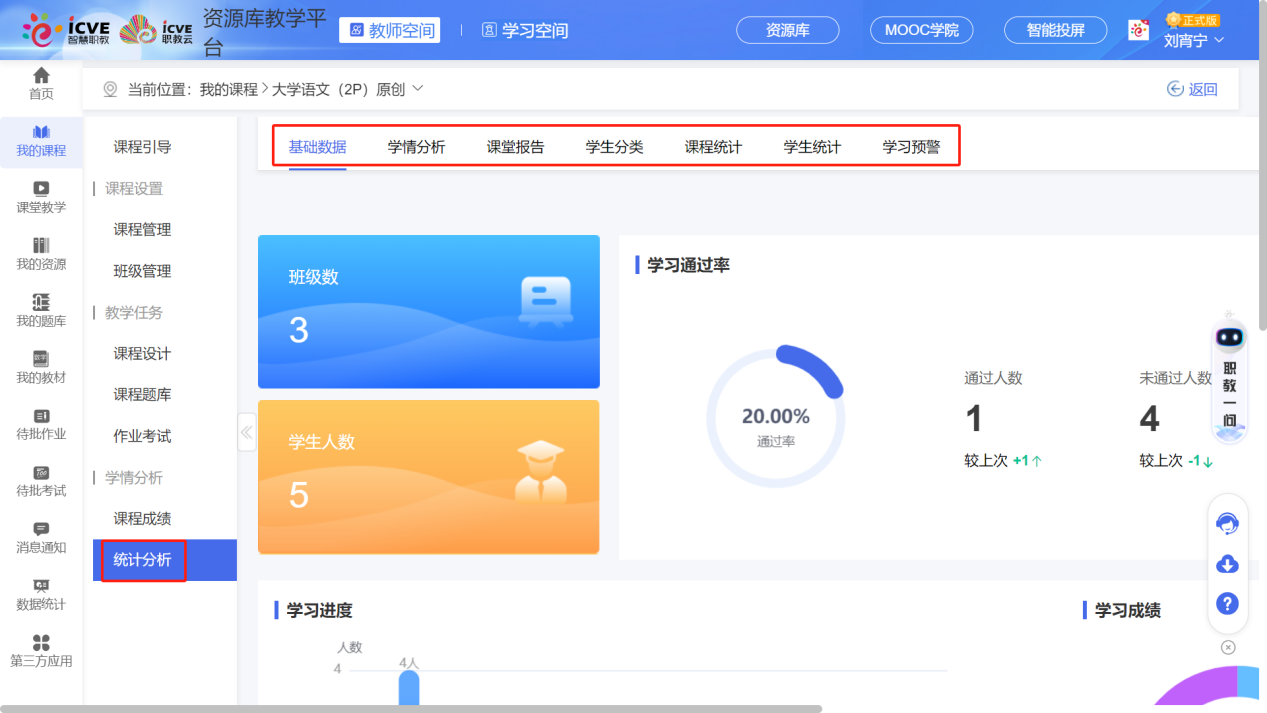
Task: Click the 我的题库 question bank icon
Action: (x=40, y=310)
